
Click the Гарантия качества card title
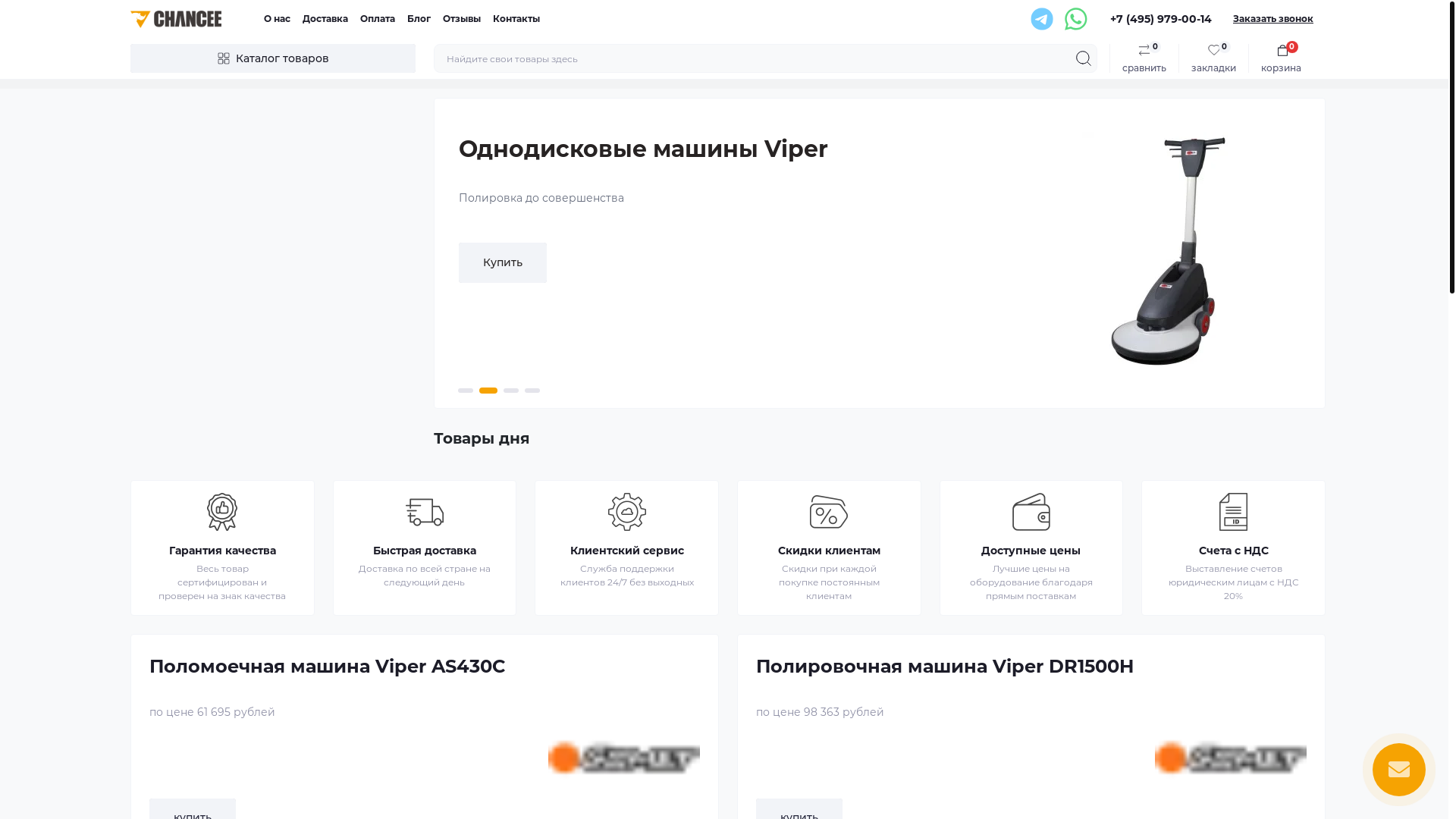pyautogui.click(x=222, y=551)
